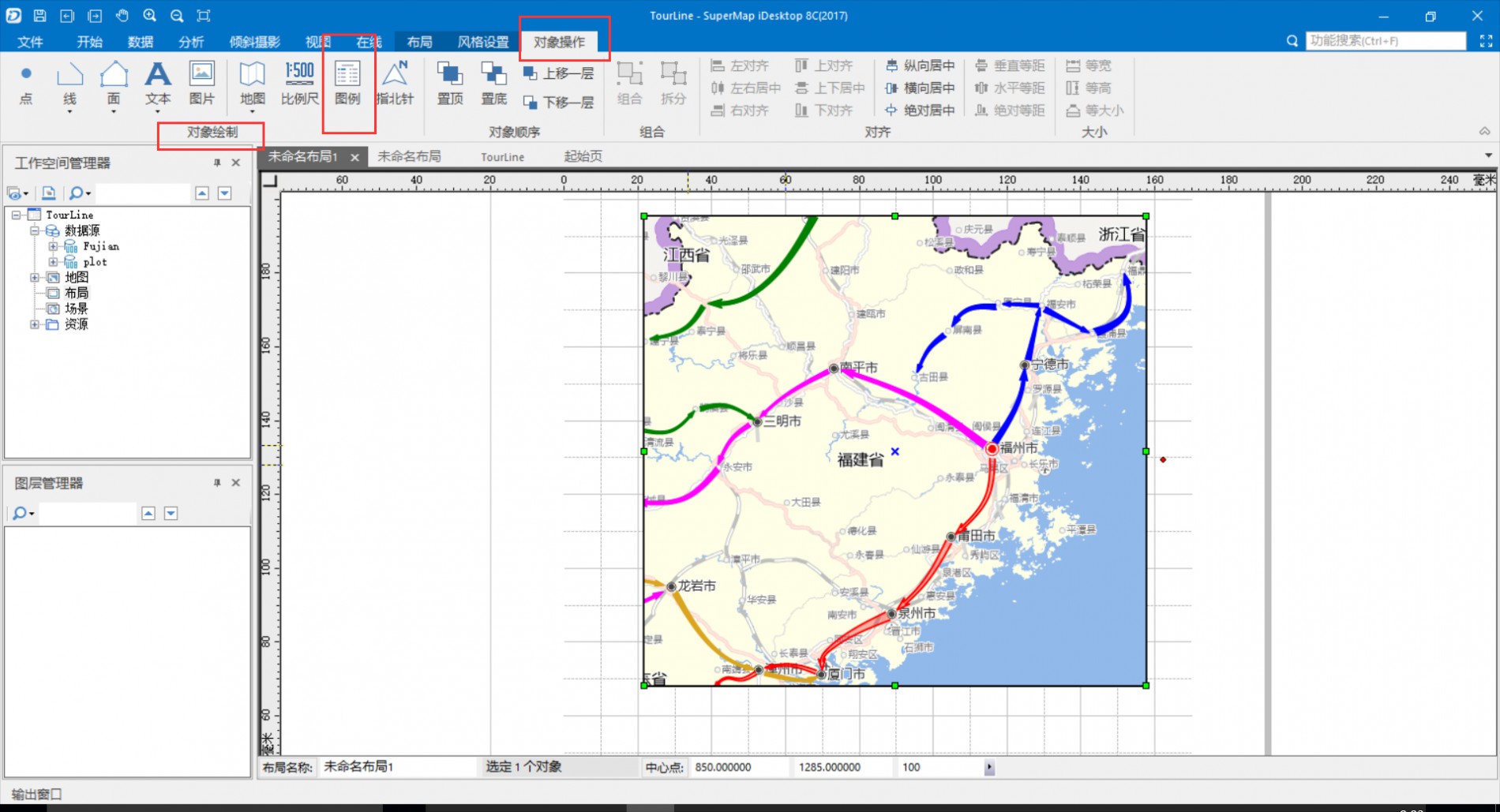Switch to the 布局 ribbon tab
The height and width of the screenshot is (812, 1500).
click(x=419, y=42)
